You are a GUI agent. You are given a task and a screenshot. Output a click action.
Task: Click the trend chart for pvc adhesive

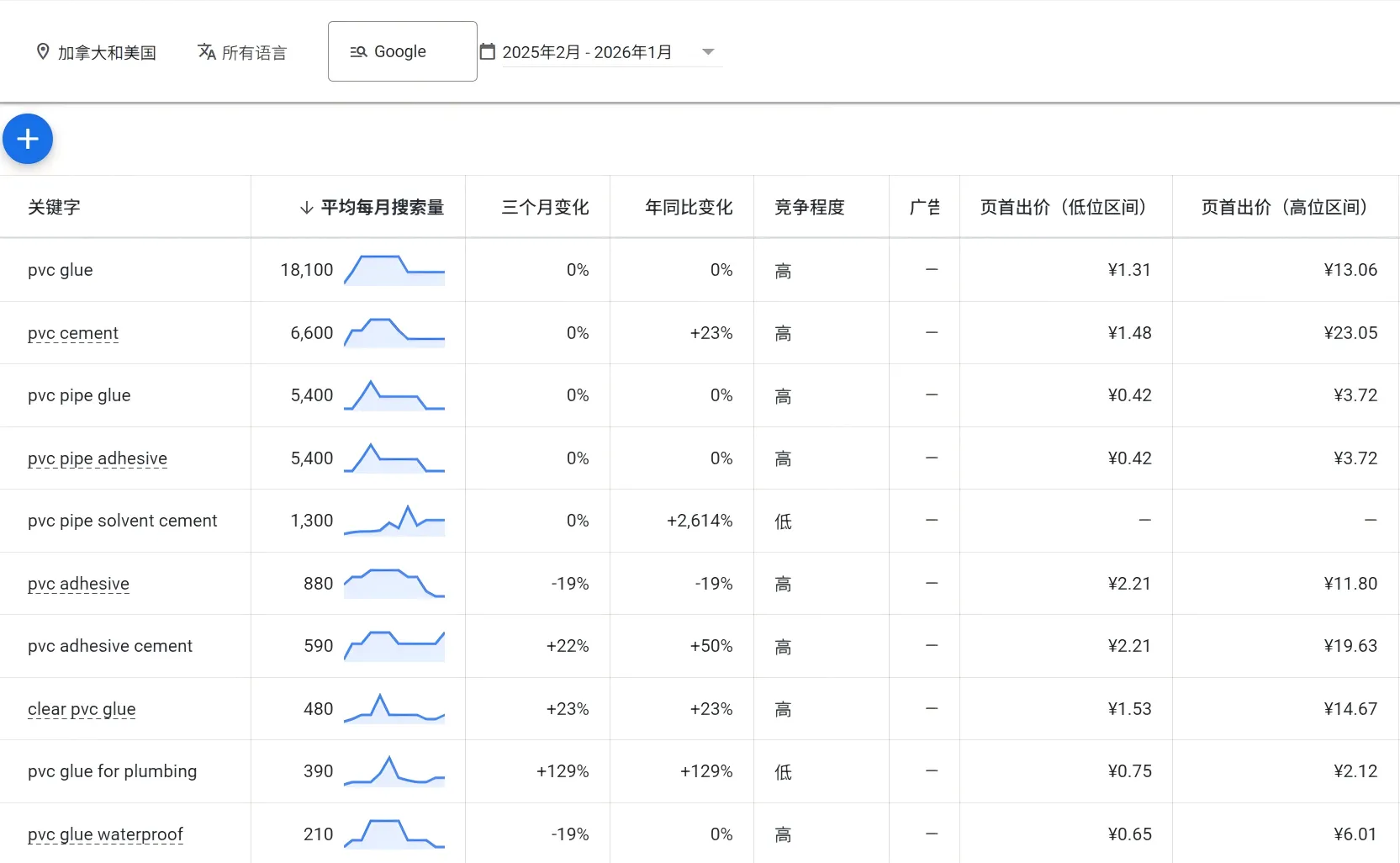(x=394, y=584)
